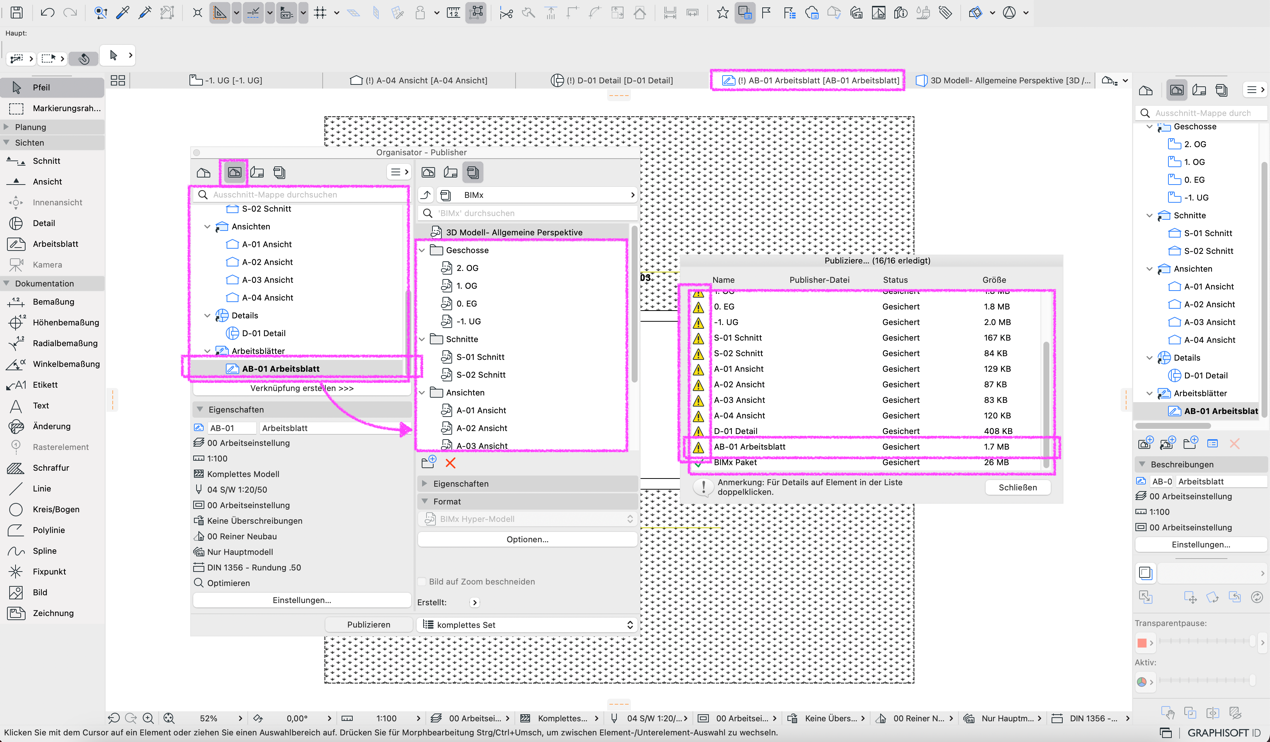Select the syringe inject parameters tool
The width and height of the screenshot is (1270, 742).
coord(145,13)
